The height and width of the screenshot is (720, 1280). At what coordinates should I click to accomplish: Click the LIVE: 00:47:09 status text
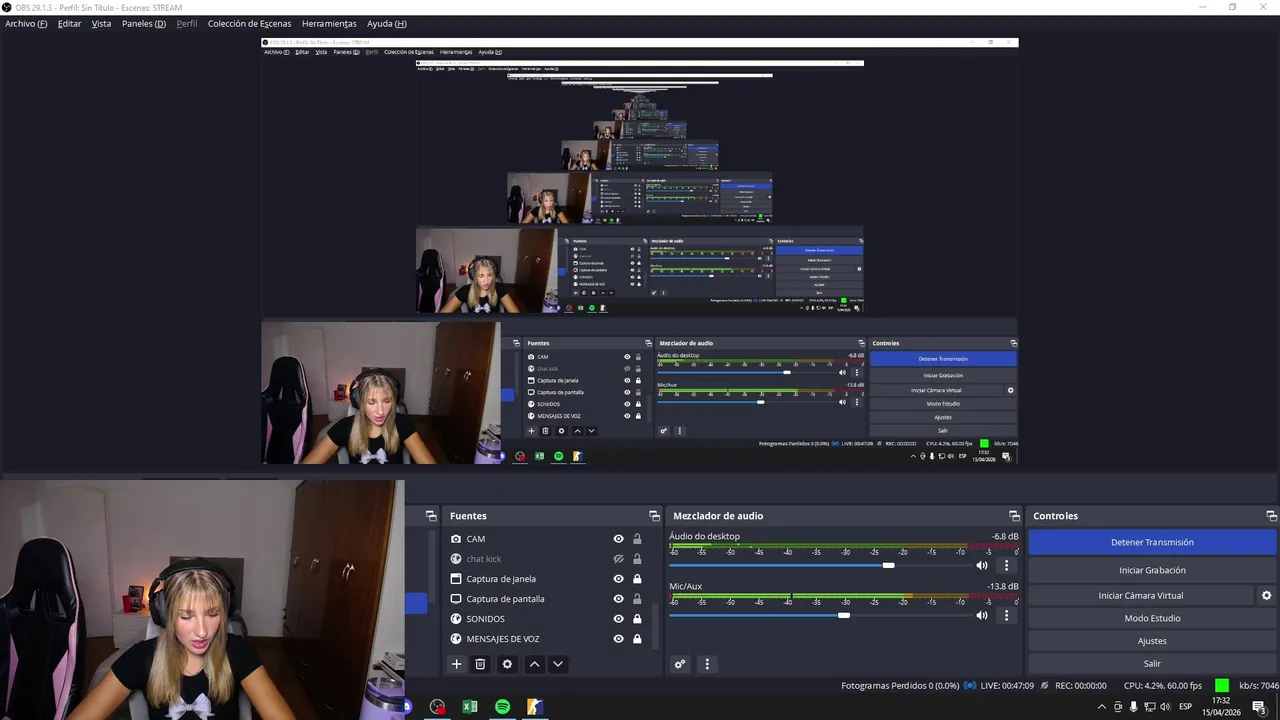(1006, 686)
